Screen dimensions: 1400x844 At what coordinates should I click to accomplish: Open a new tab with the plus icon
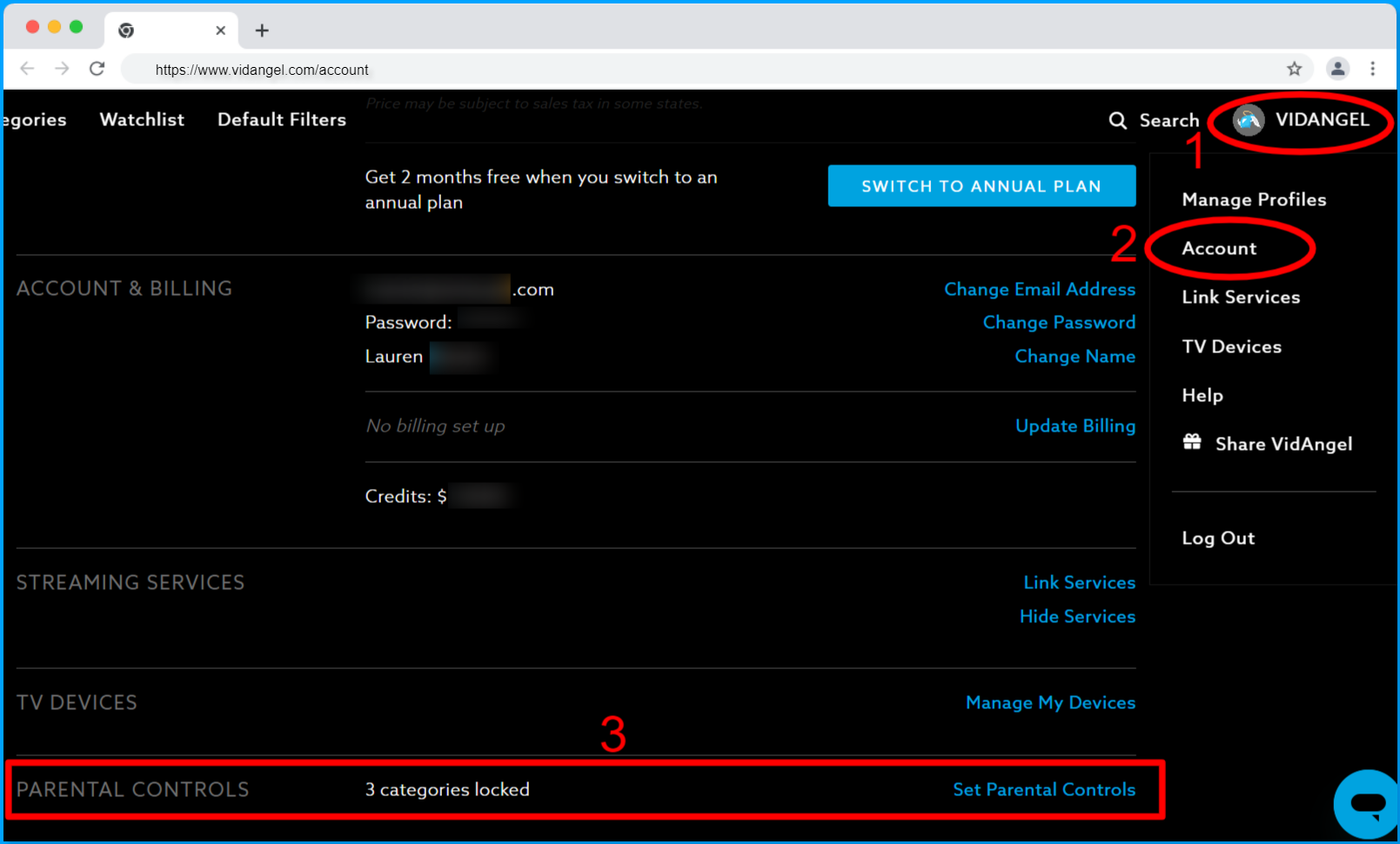(261, 29)
